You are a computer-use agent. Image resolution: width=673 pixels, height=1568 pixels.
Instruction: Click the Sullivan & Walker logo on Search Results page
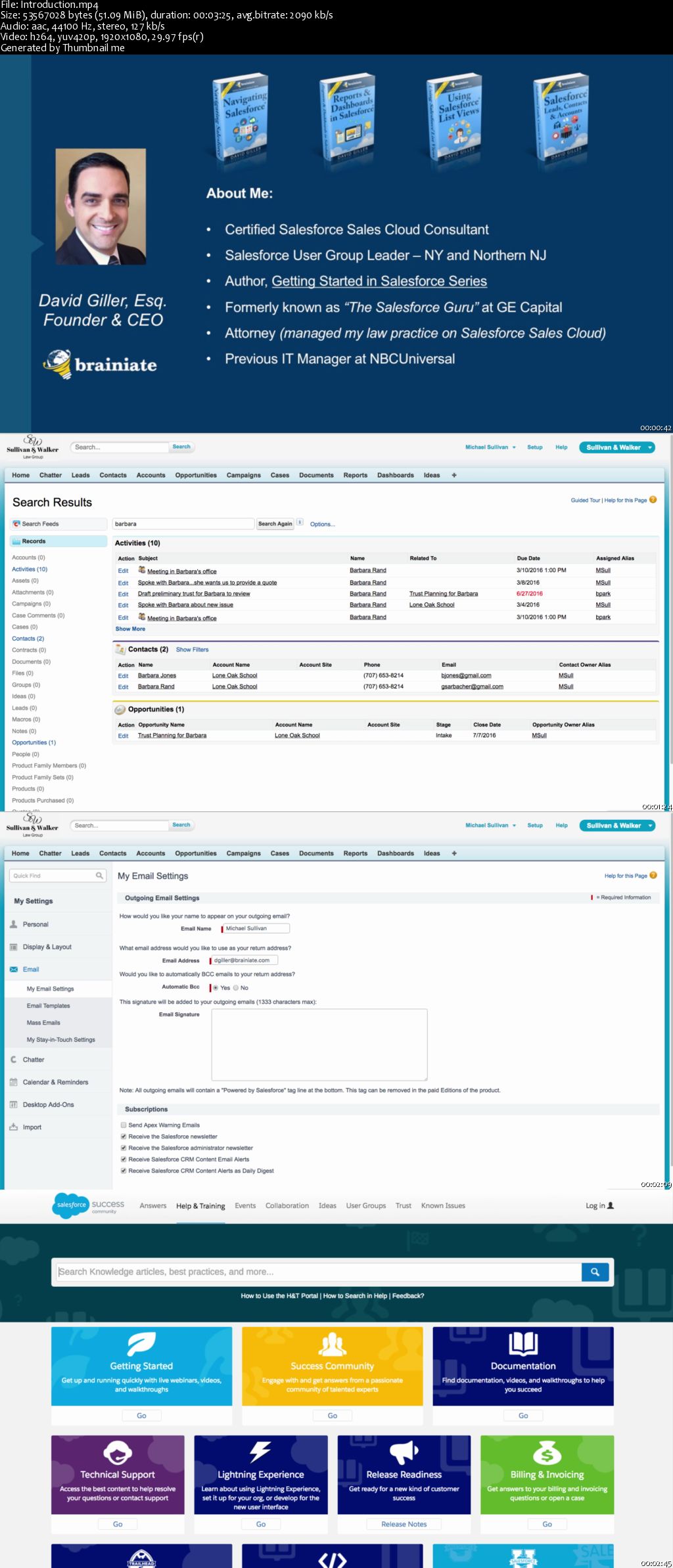coord(33,447)
